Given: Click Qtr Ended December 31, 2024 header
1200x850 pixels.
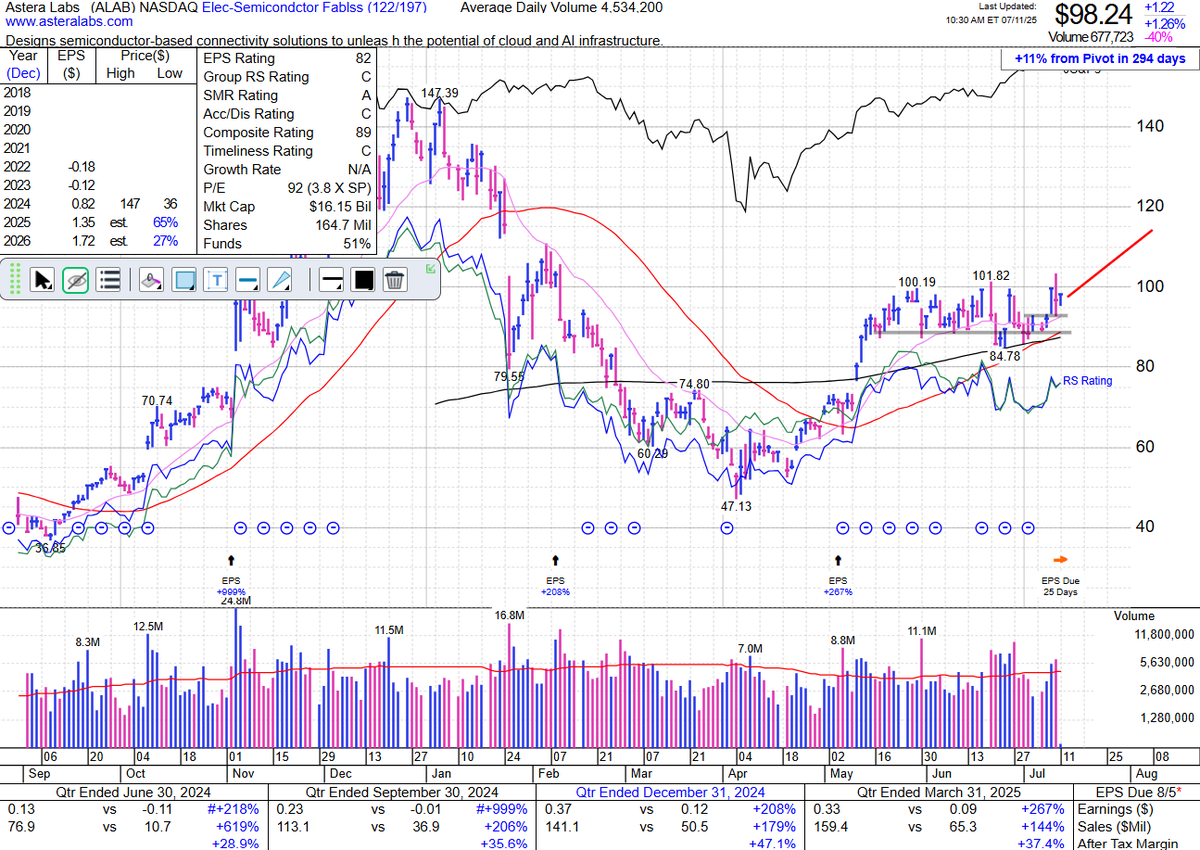Looking at the screenshot, I should pos(669,791).
